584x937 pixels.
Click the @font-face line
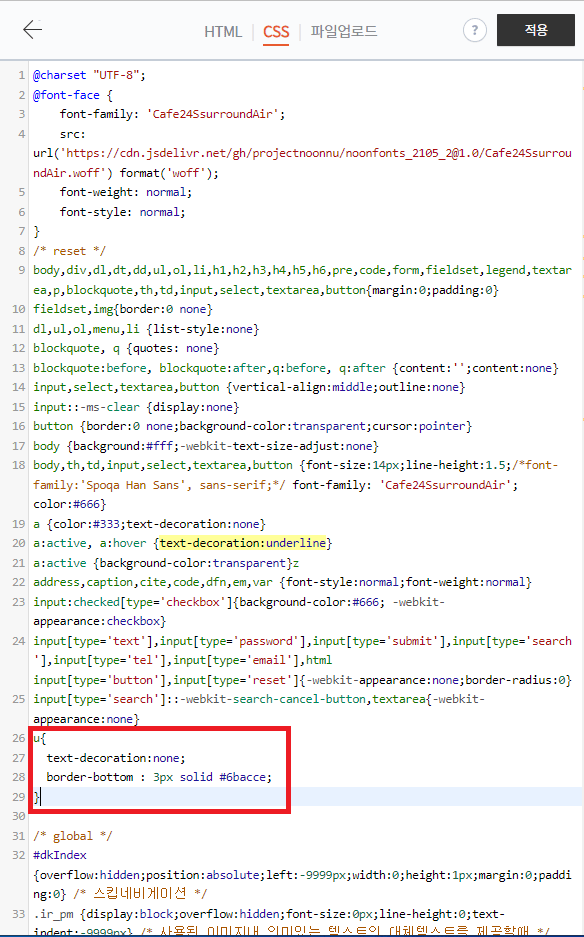tap(72, 95)
